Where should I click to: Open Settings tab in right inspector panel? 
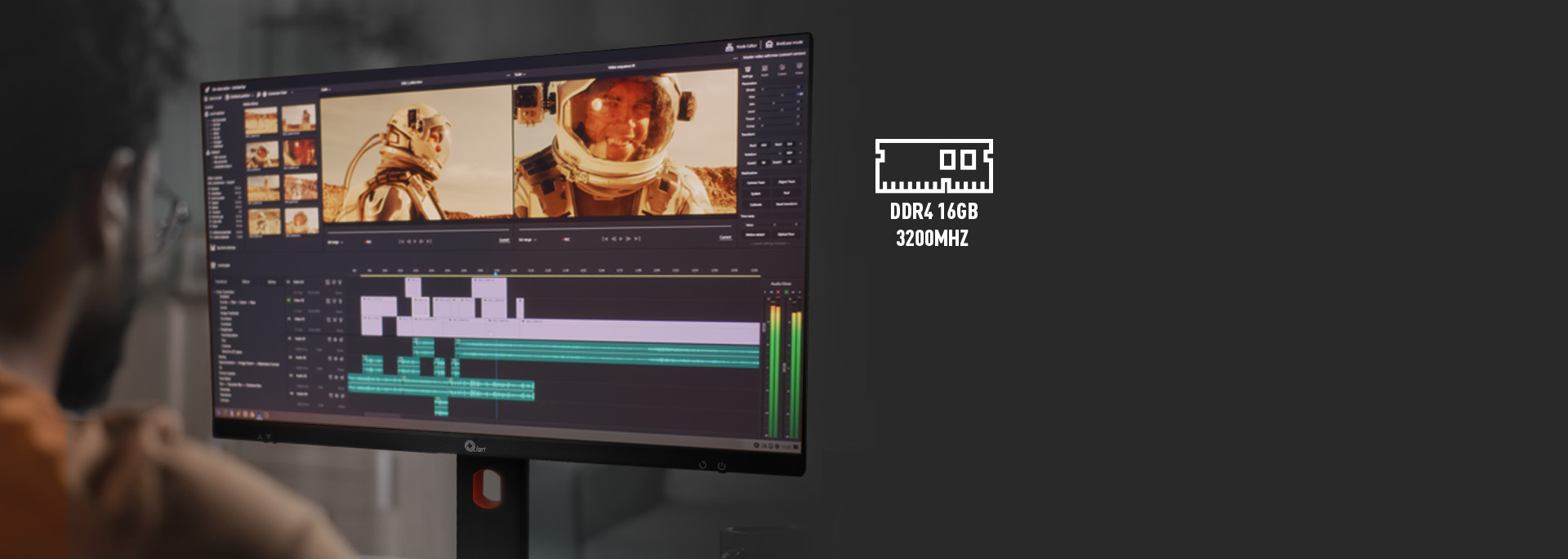747,72
